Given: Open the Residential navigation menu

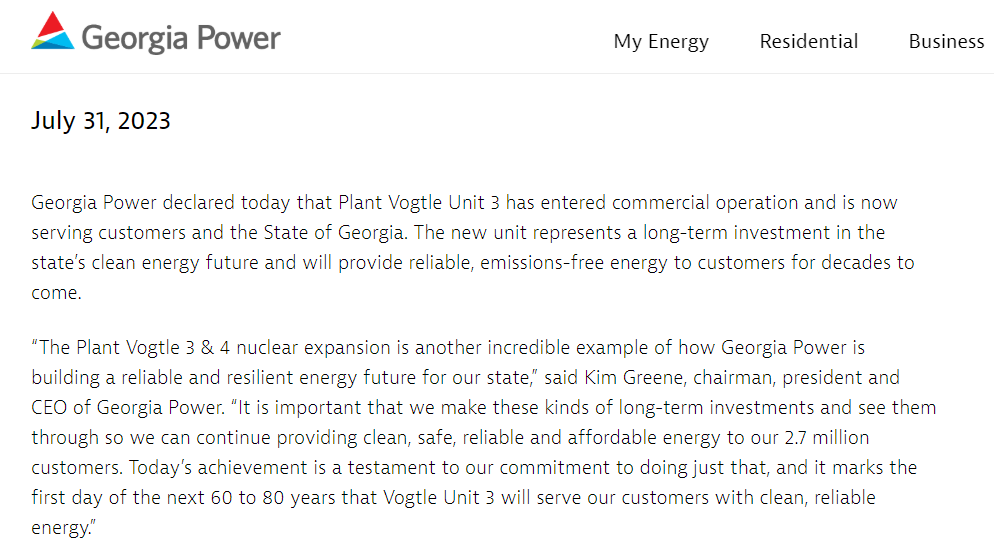Looking at the screenshot, I should click(x=808, y=41).
